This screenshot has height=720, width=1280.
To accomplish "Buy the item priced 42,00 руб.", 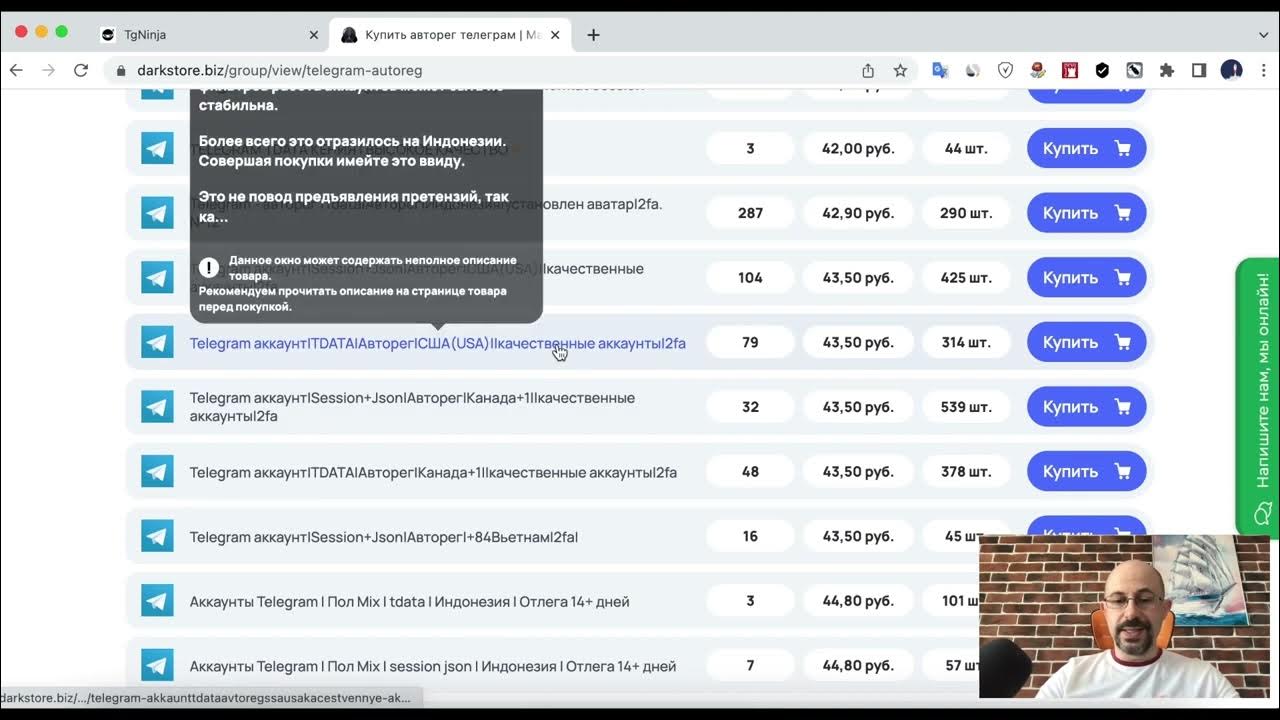I will [1086, 148].
